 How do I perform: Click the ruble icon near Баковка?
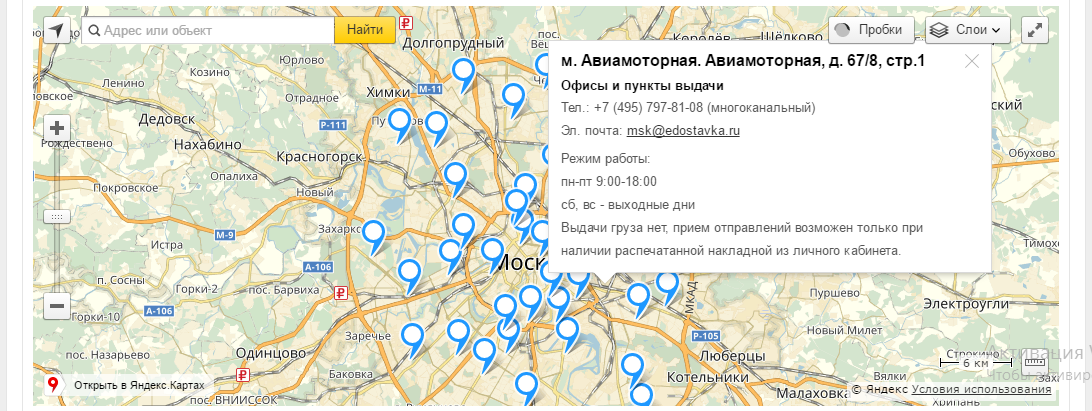tap(243, 375)
